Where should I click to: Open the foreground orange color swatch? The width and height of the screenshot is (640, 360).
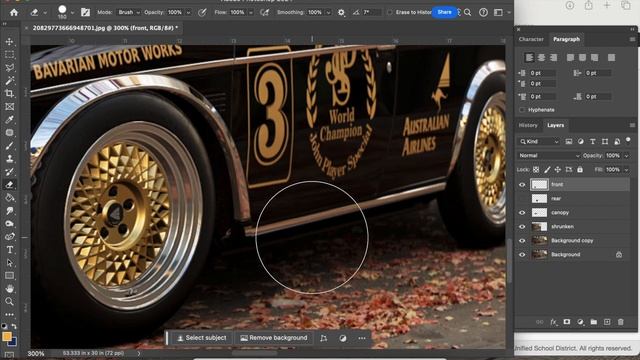pos(7,336)
